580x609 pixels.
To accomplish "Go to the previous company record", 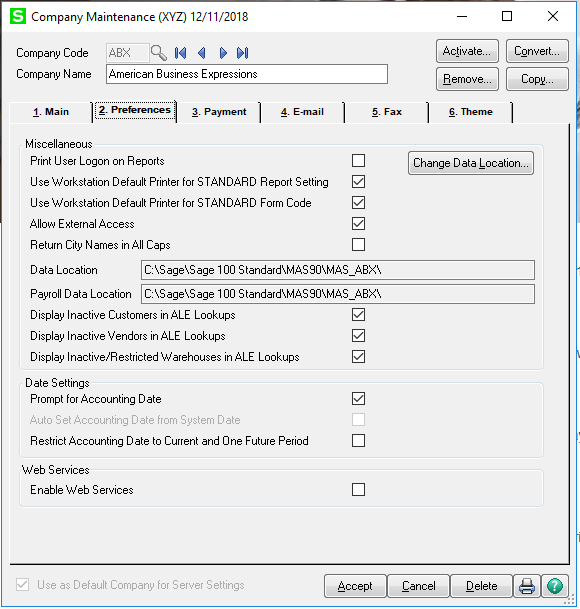I will [x=201, y=53].
